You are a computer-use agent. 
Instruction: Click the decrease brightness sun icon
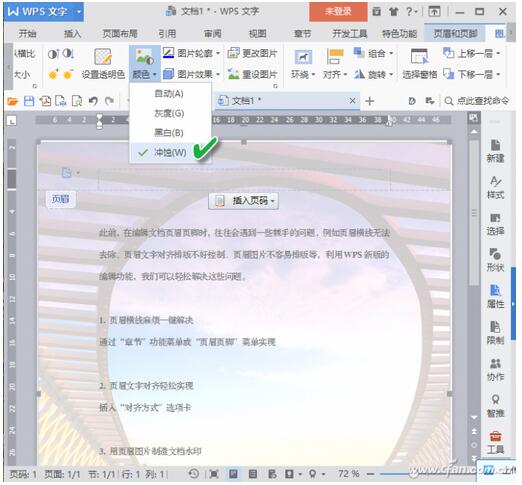[x=68, y=74]
